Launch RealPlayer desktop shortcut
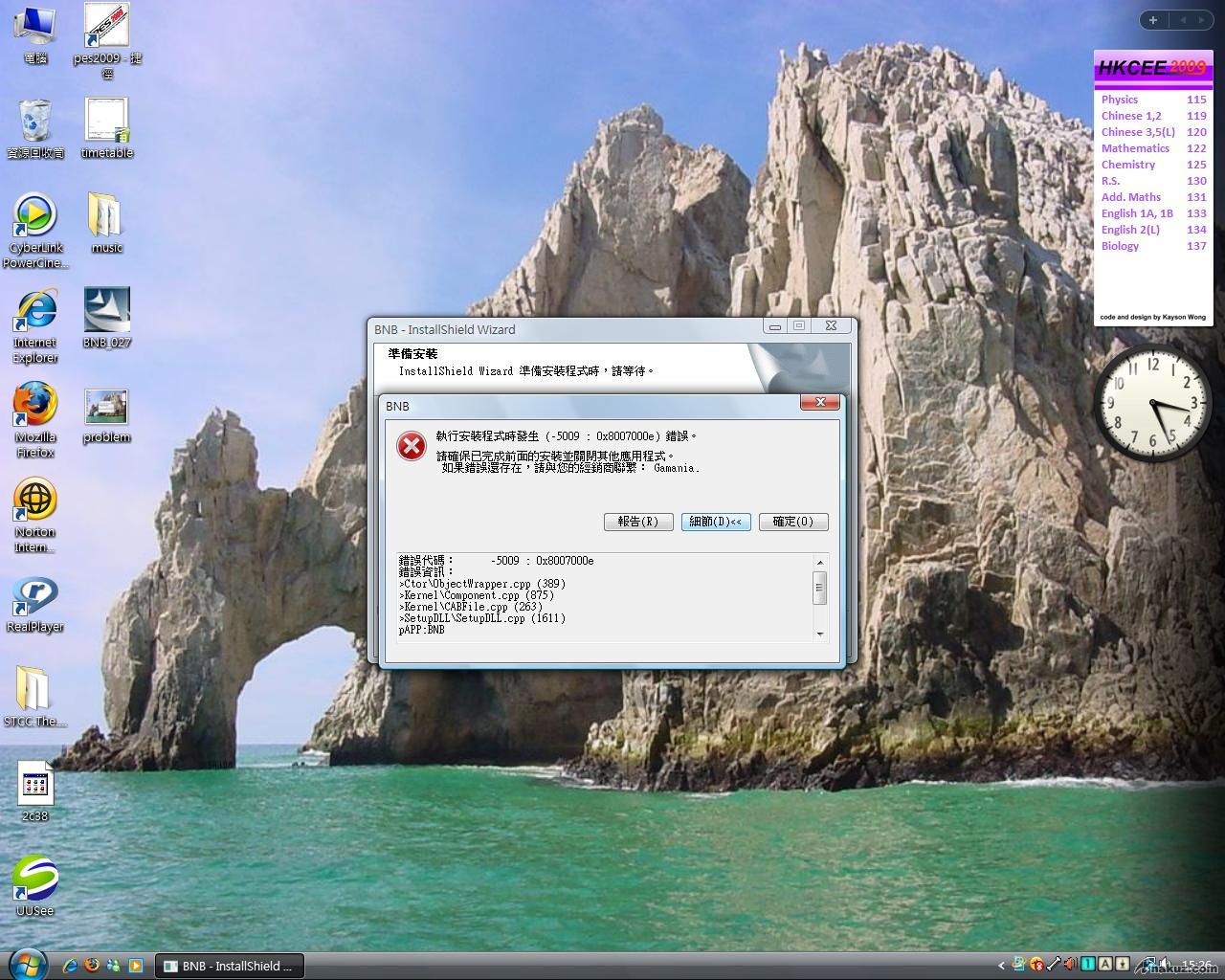Image resolution: width=1225 pixels, height=980 pixels. tap(35, 605)
